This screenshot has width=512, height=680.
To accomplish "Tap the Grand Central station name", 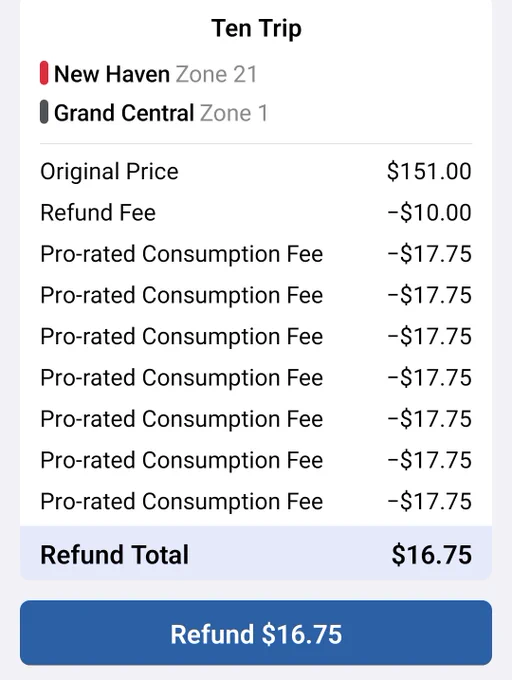I will click(124, 113).
